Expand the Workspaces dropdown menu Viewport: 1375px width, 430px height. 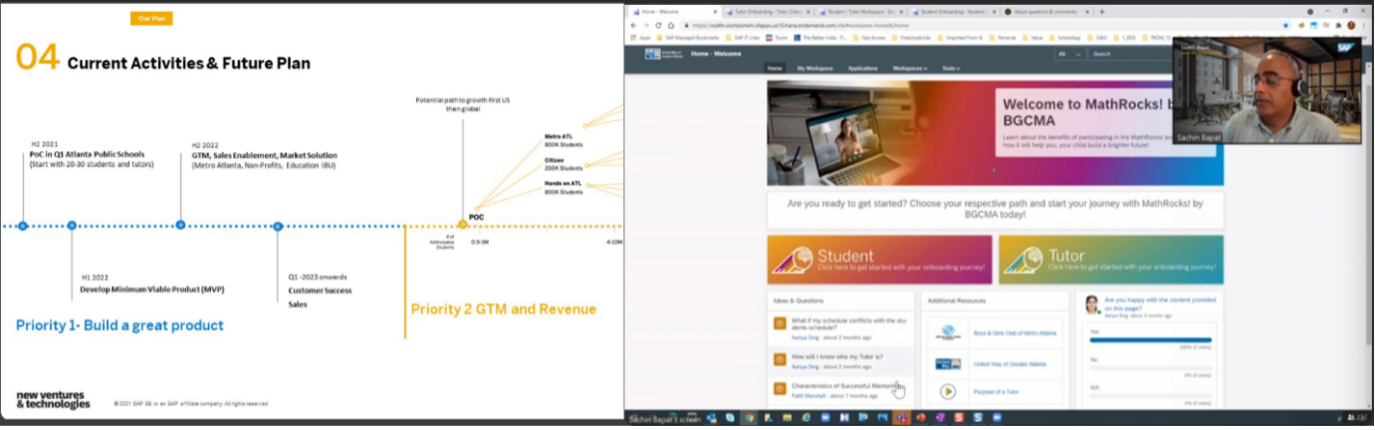coord(911,68)
